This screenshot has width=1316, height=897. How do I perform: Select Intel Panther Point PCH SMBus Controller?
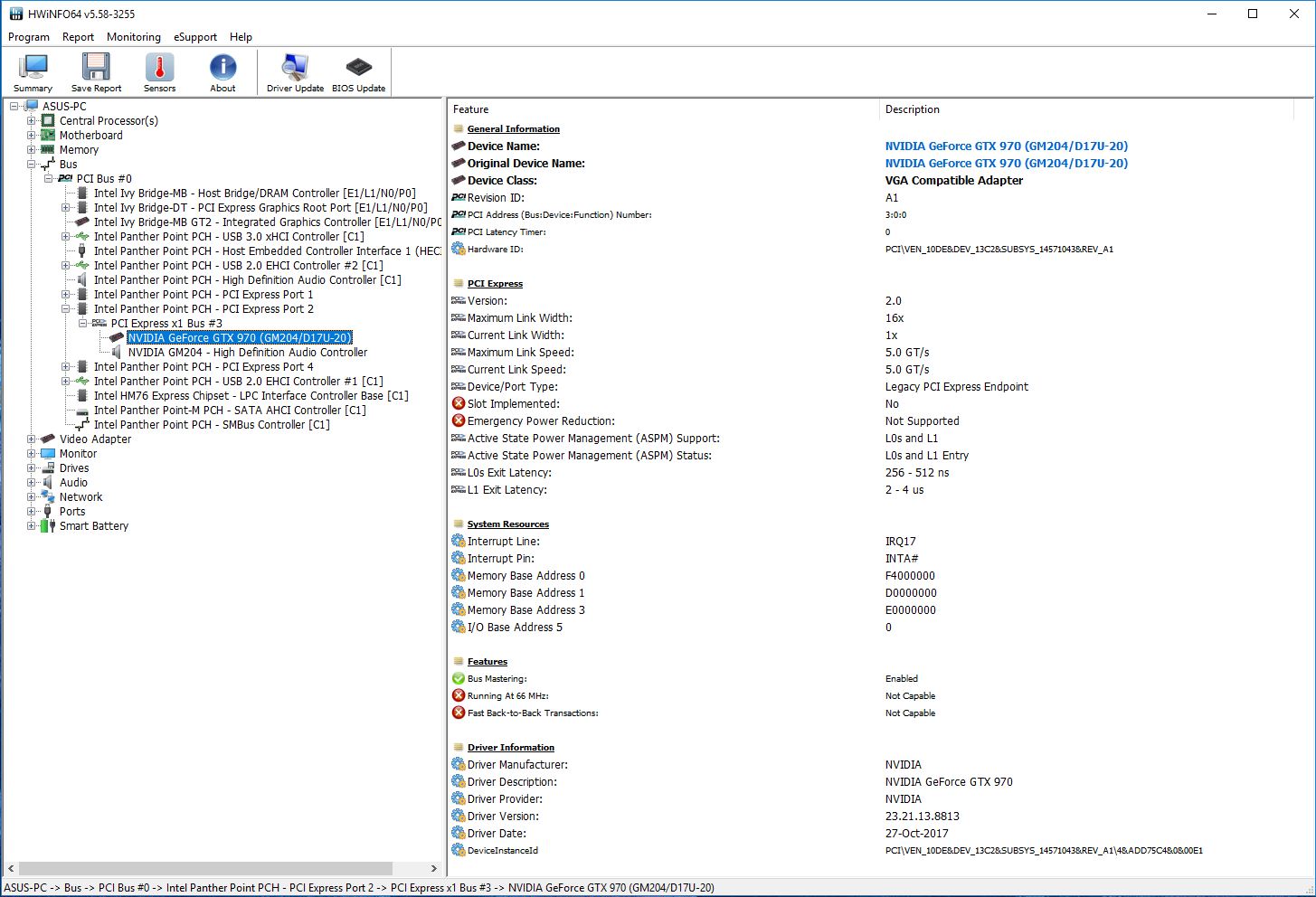coord(212,424)
